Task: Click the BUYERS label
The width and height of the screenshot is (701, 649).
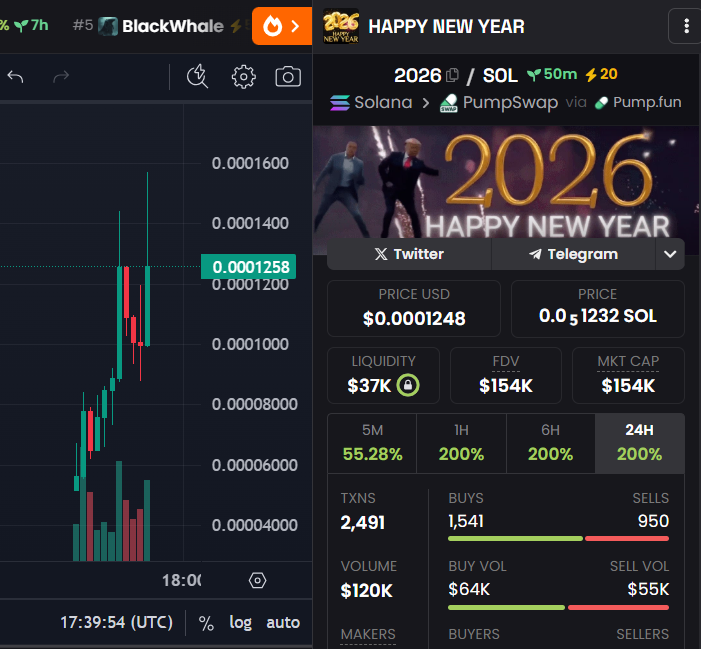Action: [x=474, y=634]
